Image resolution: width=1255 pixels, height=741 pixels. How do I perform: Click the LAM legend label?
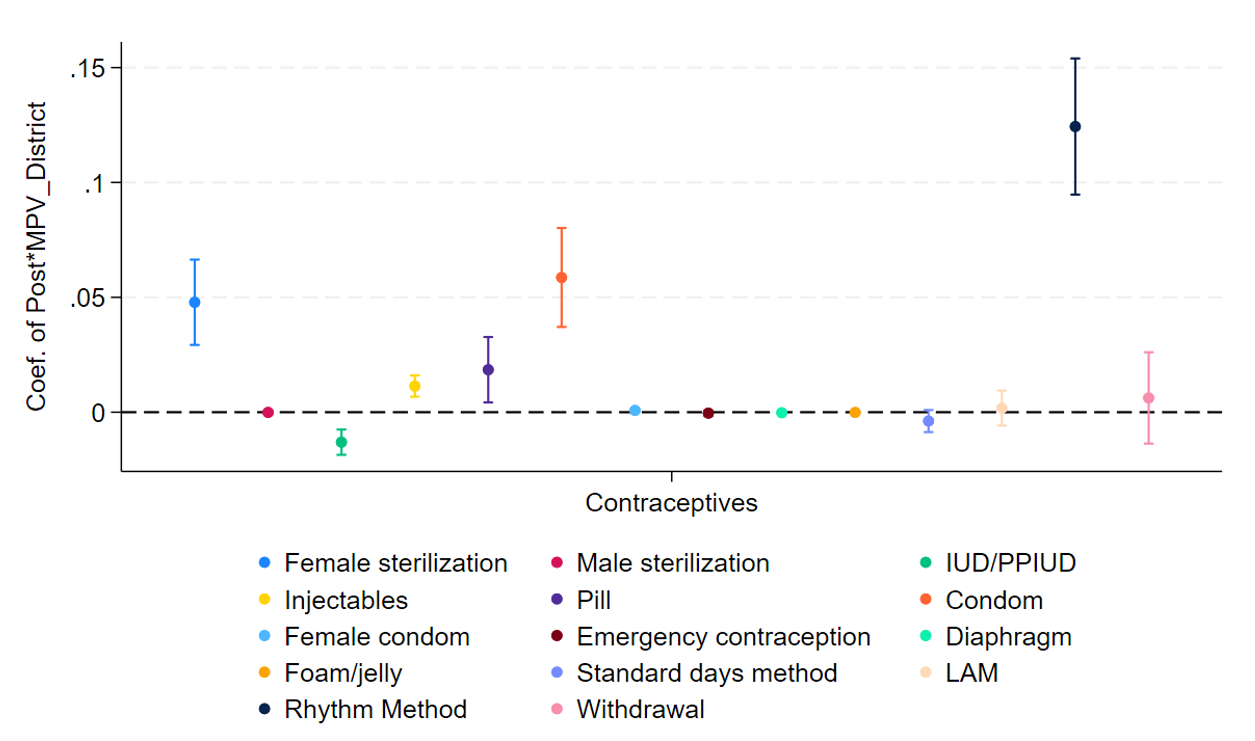coord(971,673)
